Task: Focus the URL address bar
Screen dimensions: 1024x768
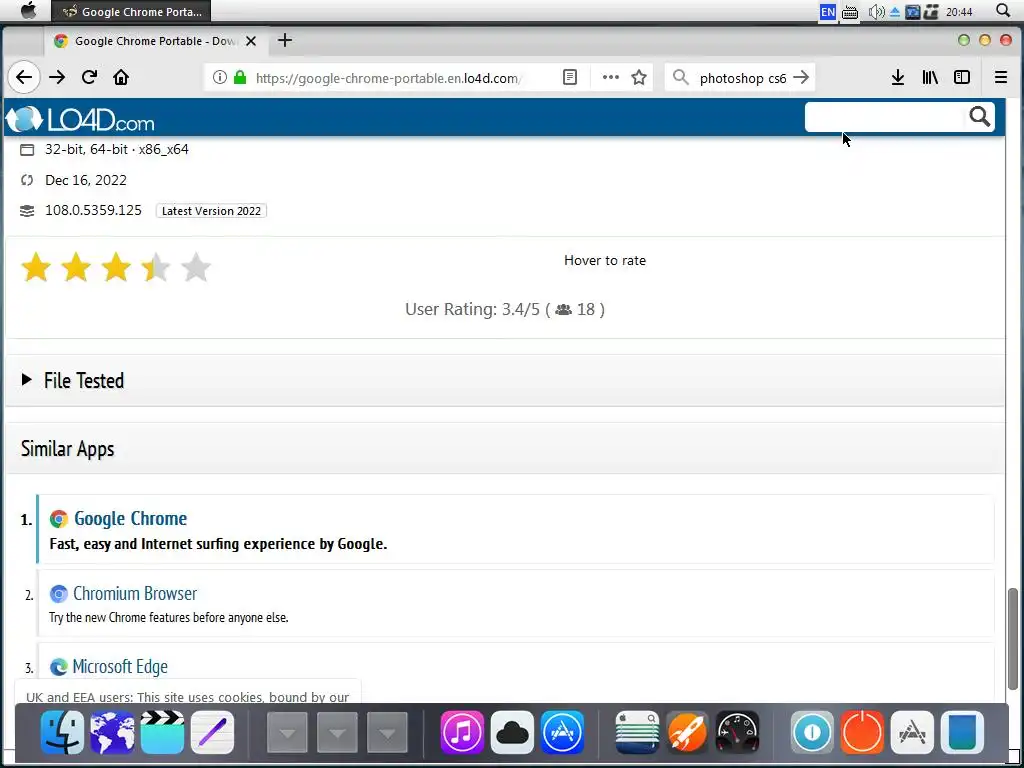Action: click(x=389, y=78)
